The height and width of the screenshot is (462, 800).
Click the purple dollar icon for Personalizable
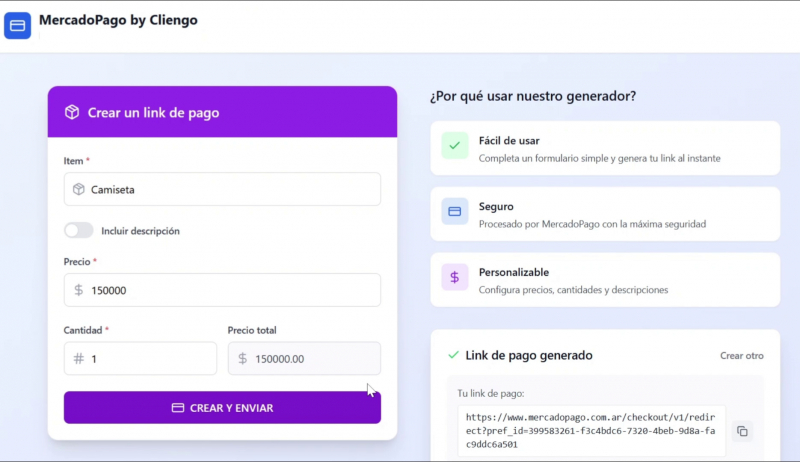click(455, 277)
